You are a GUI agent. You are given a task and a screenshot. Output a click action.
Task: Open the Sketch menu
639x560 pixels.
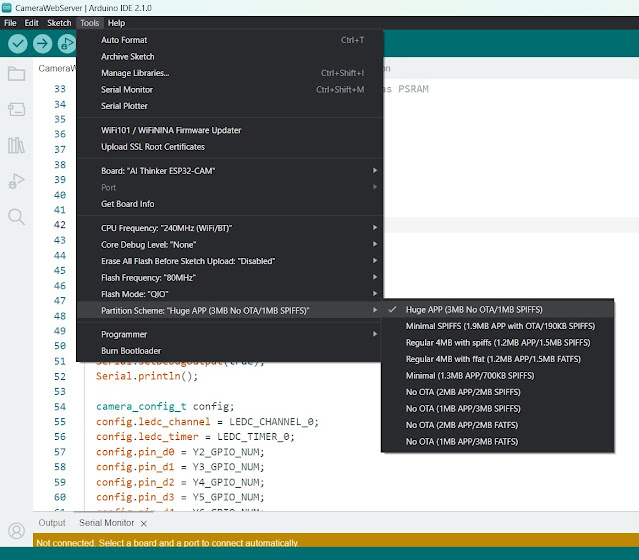59,23
